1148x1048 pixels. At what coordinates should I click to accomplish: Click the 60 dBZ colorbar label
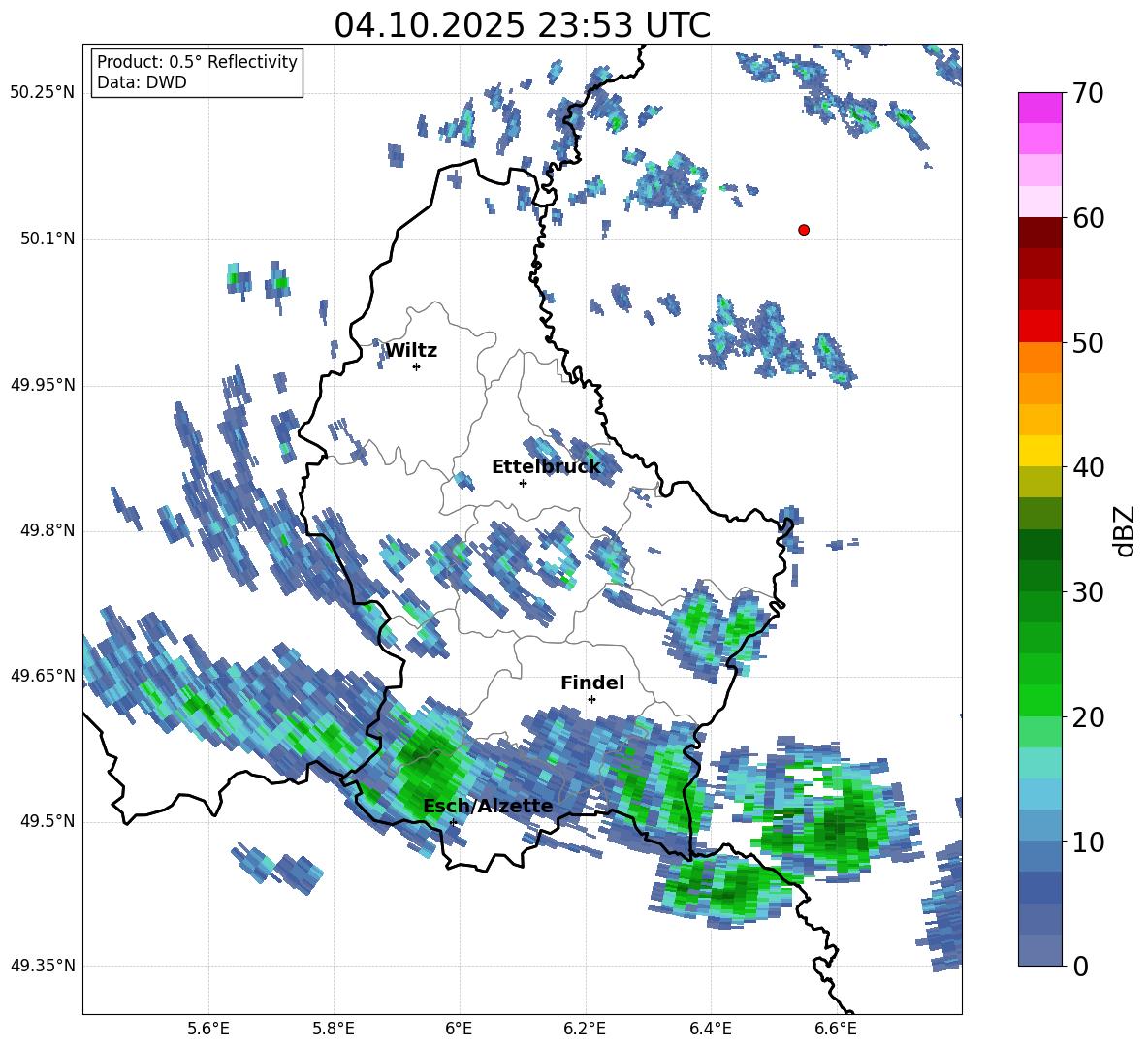coord(1088,218)
